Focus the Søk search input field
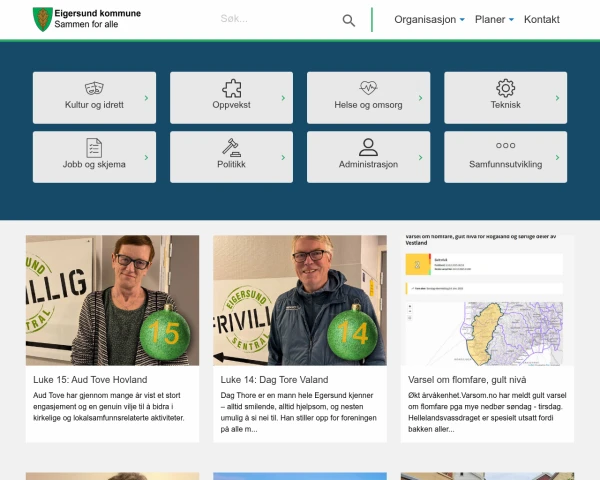This screenshot has width=600, height=480. point(279,19)
